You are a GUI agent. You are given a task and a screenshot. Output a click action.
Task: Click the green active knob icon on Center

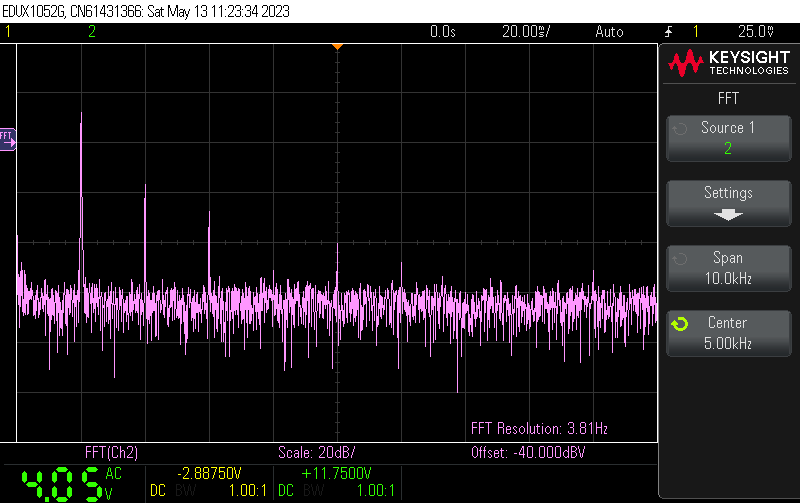680,324
